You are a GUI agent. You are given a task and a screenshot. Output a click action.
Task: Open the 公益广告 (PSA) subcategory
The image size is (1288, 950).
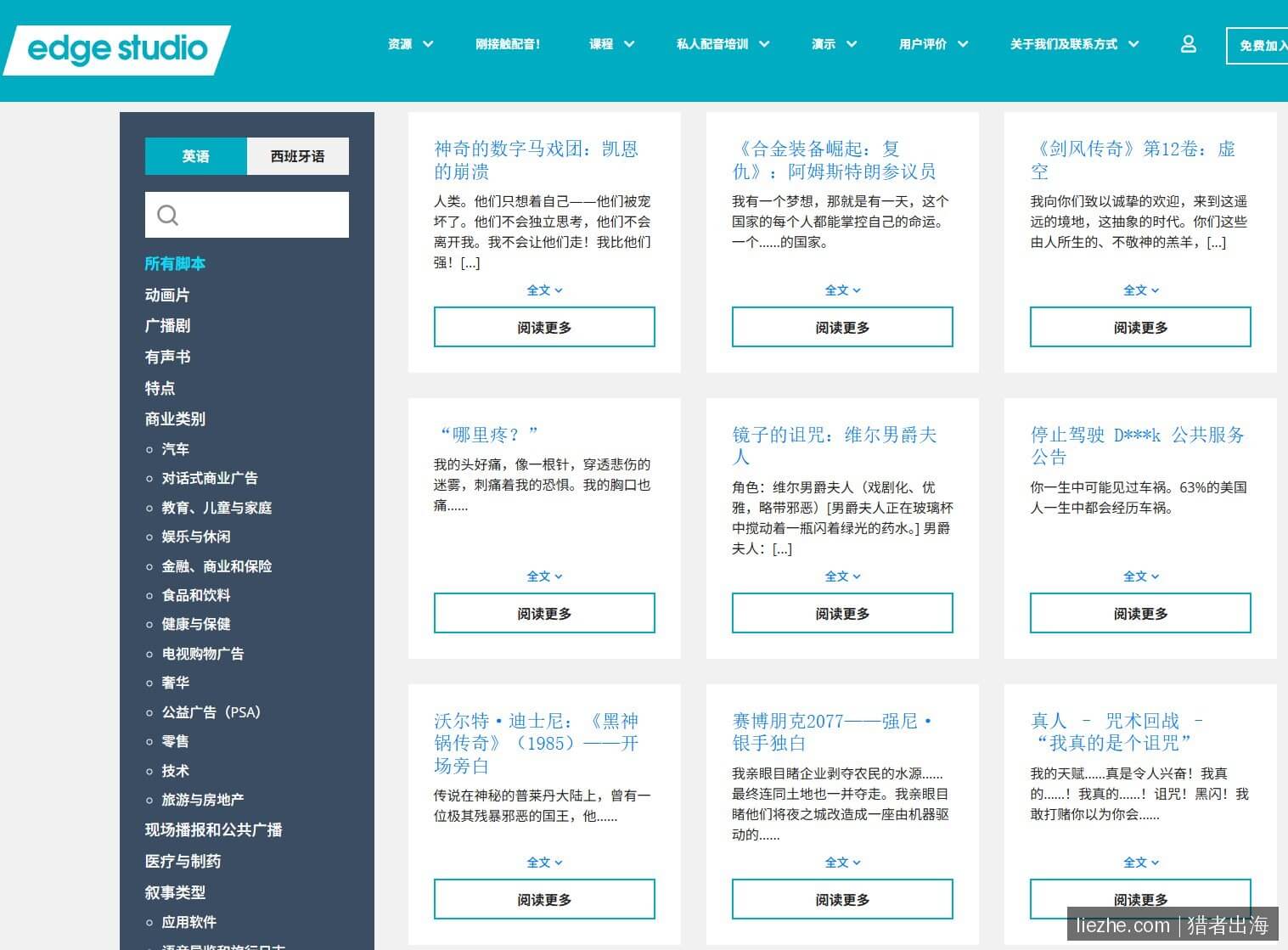pos(211,712)
